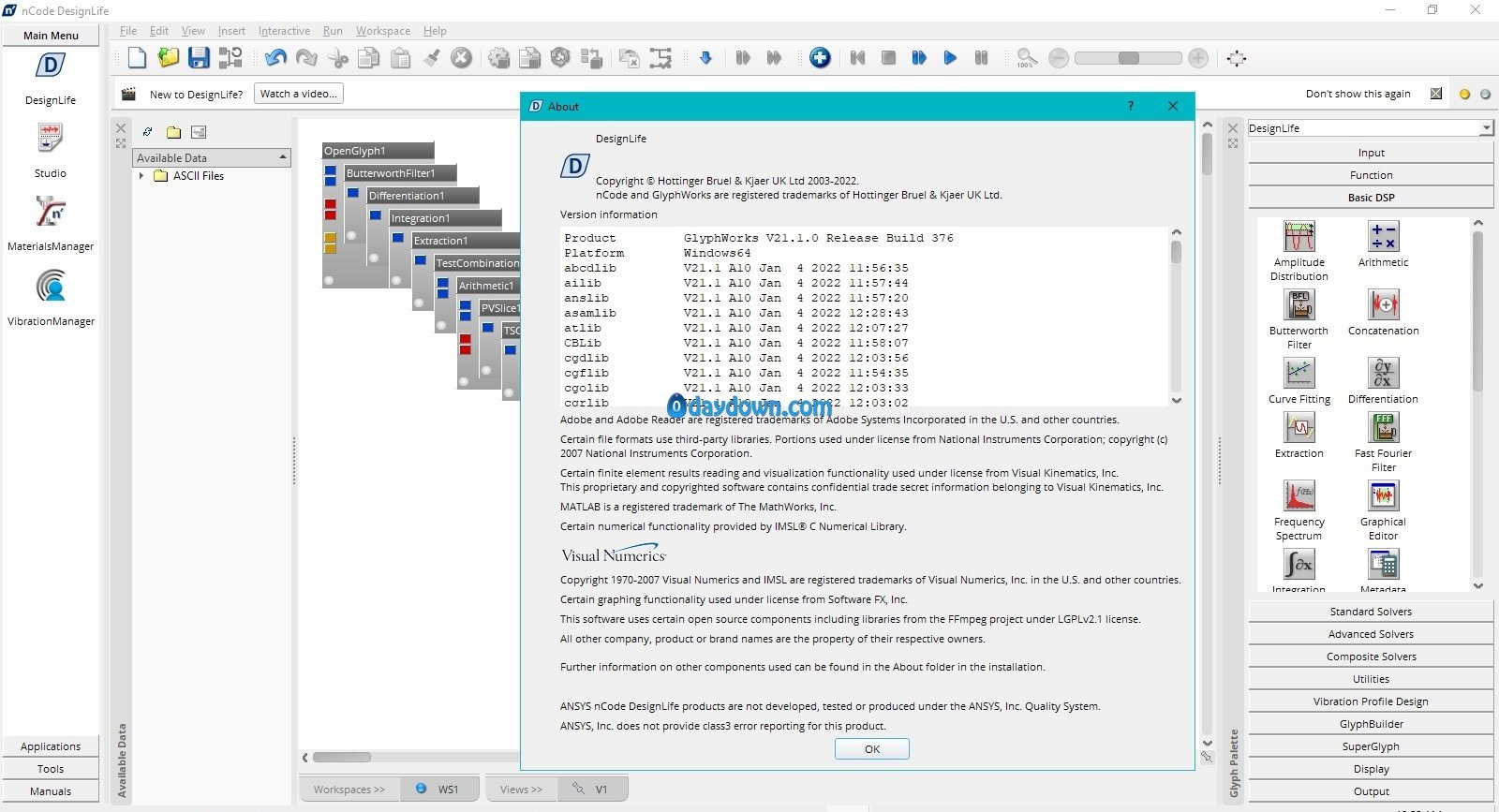Redo using the grey curved arrow
Screen dimensions: 1499x812
(x=306, y=58)
